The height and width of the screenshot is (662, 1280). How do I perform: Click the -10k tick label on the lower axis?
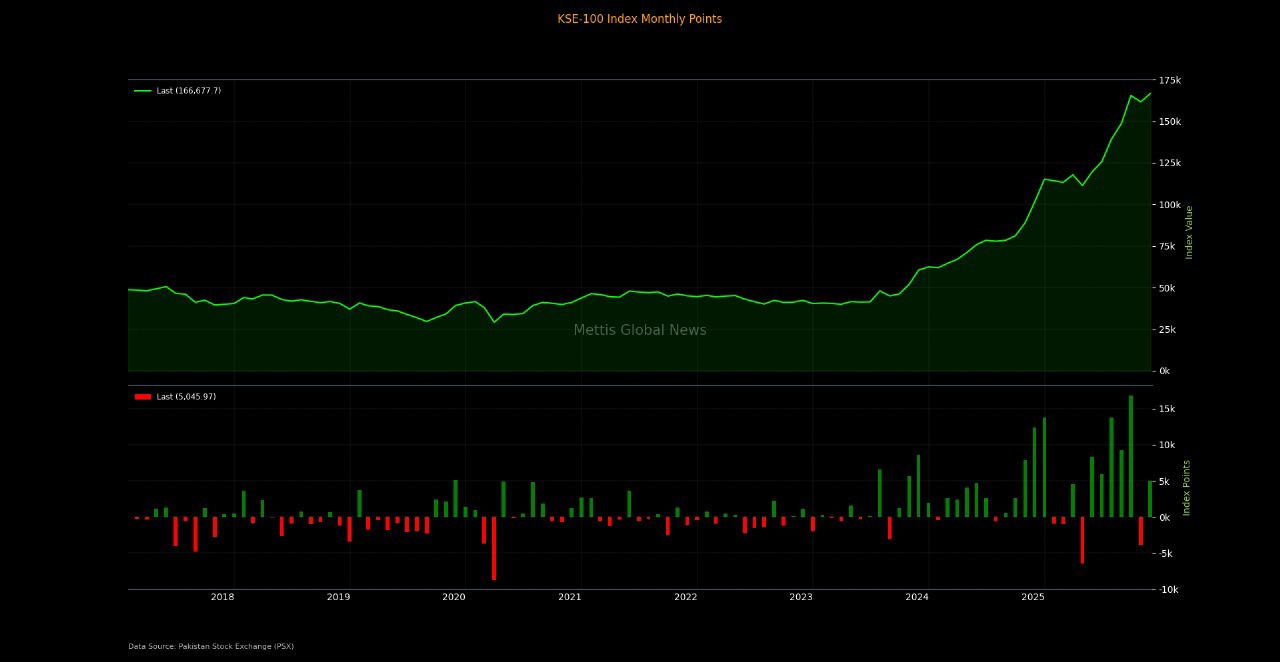click(1168, 590)
